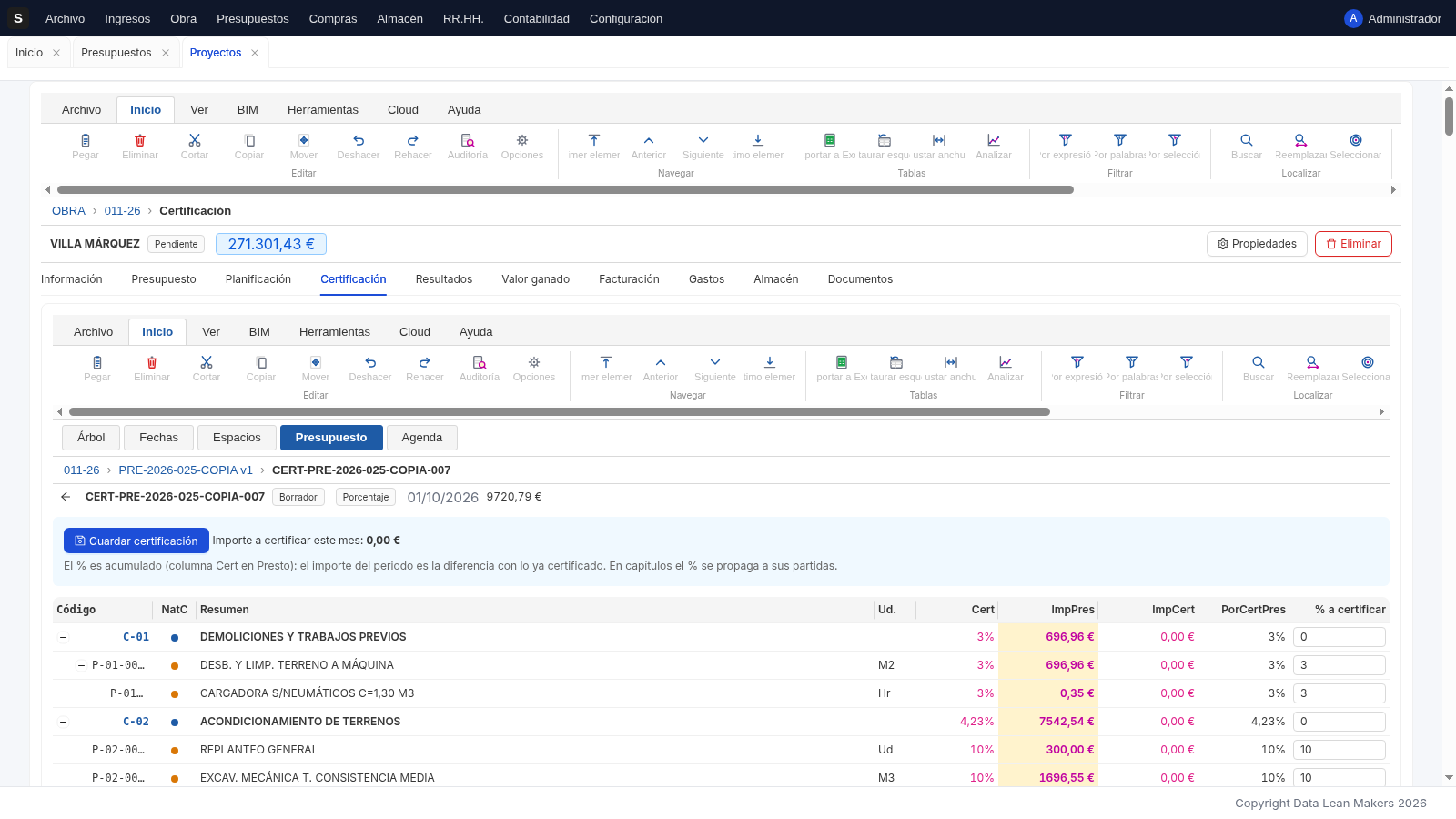Click the Eliminar trash icon in upper ribbon

click(140, 140)
